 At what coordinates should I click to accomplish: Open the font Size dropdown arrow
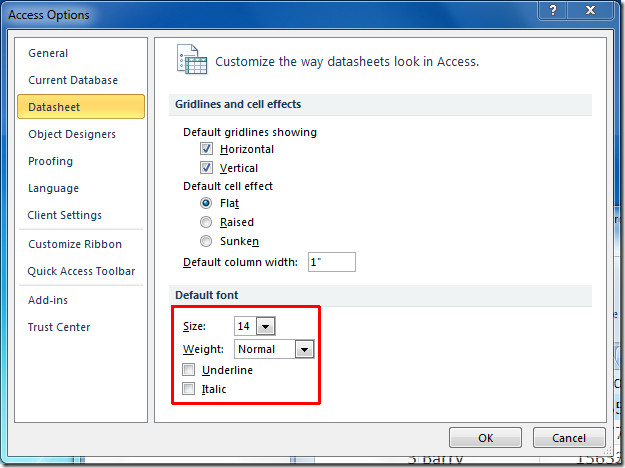pyautogui.click(x=265, y=326)
